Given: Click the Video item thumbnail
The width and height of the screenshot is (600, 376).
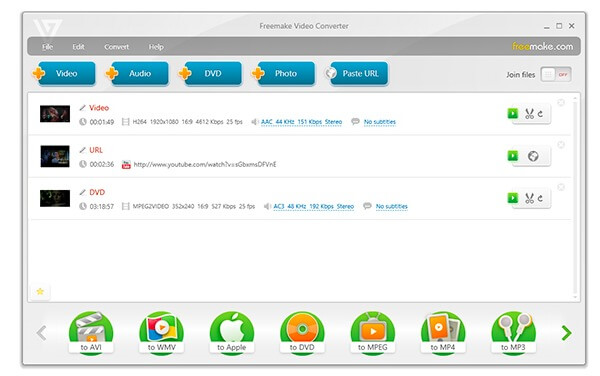Looking at the screenshot, I should pos(55,114).
